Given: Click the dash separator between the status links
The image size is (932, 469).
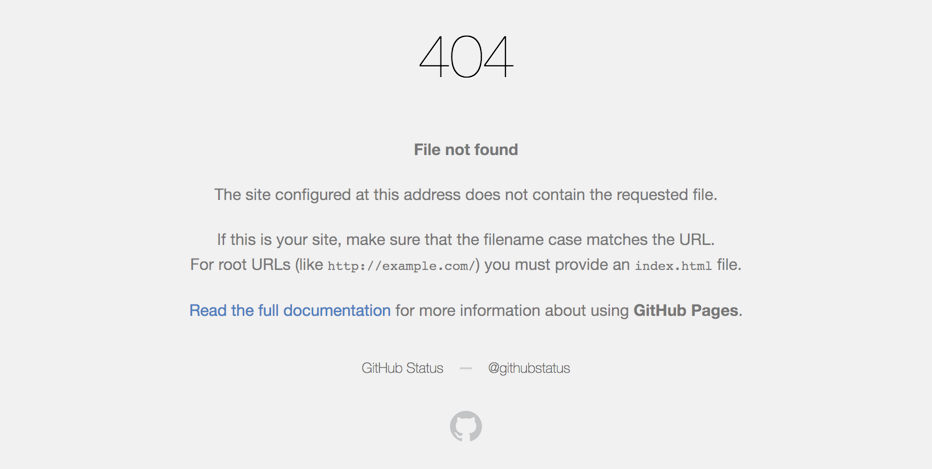Looking at the screenshot, I should (466, 368).
